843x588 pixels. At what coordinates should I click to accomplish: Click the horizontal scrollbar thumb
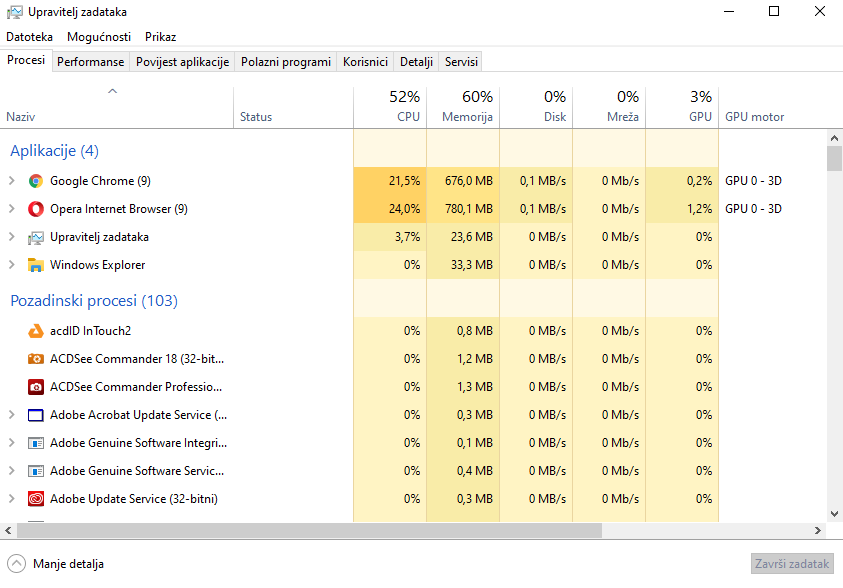[x=309, y=530]
